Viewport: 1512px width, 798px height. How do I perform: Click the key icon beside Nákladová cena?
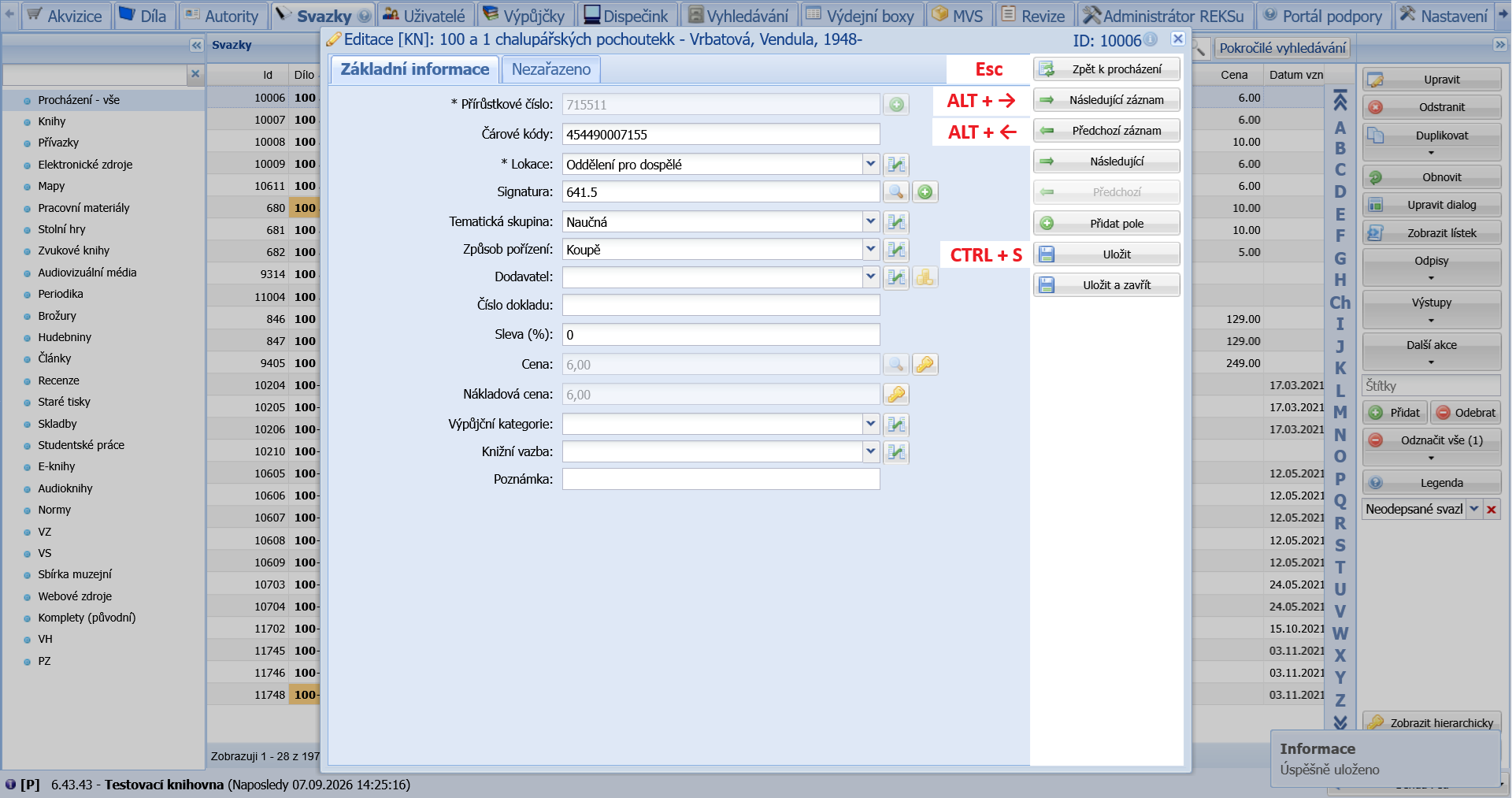[x=896, y=394]
